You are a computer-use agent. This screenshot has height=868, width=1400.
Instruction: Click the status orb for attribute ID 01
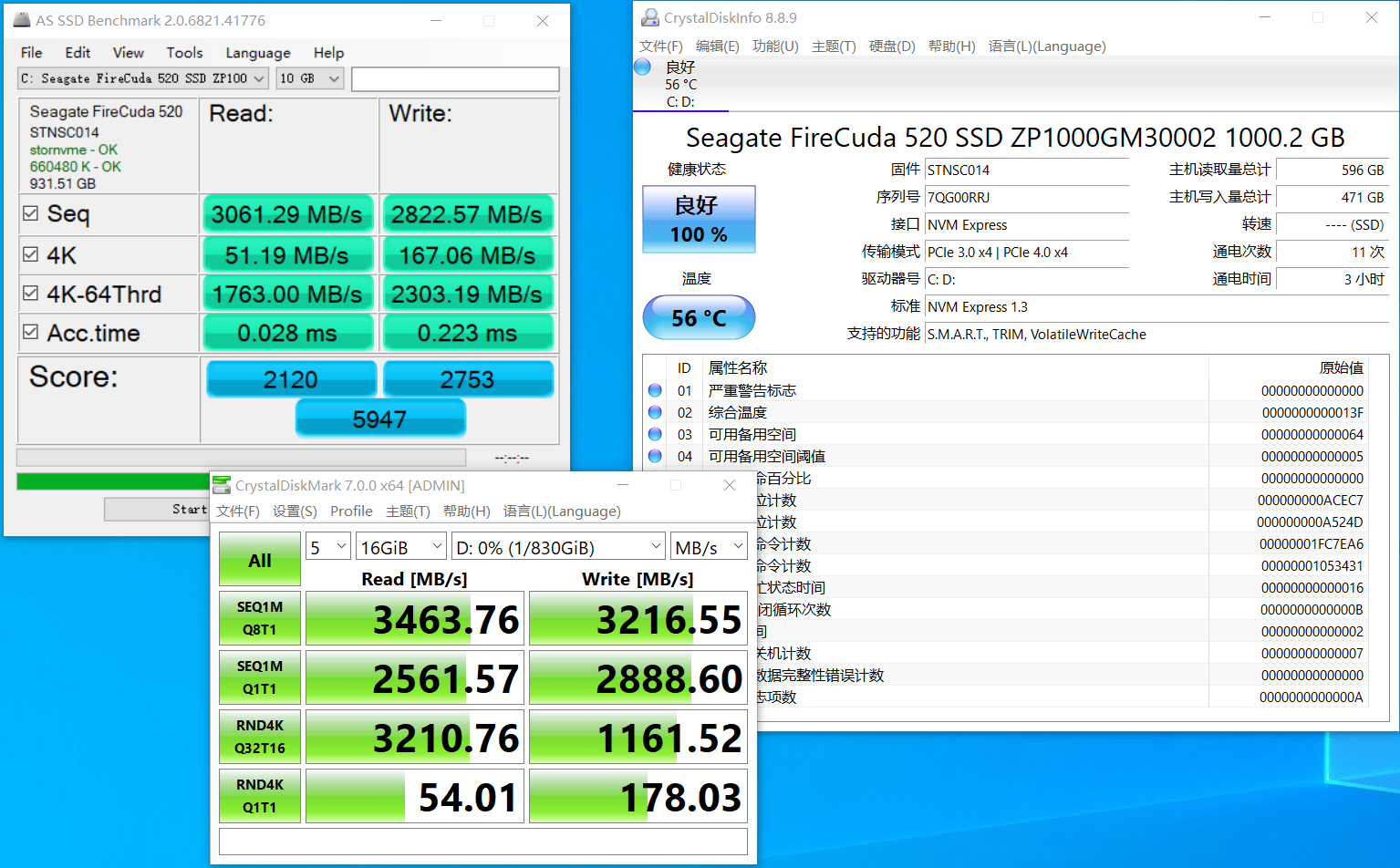tap(655, 390)
